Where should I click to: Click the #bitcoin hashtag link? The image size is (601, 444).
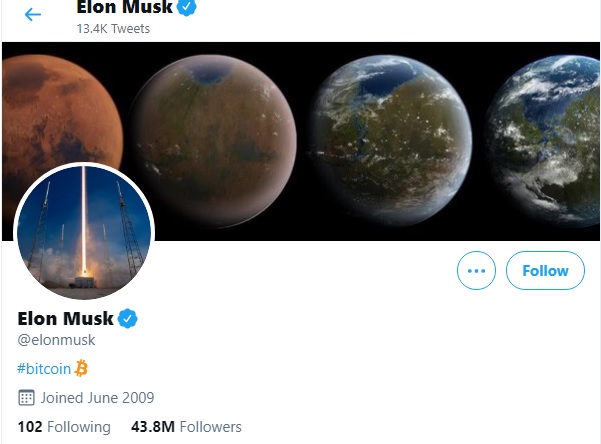click(x=44, y=368)
